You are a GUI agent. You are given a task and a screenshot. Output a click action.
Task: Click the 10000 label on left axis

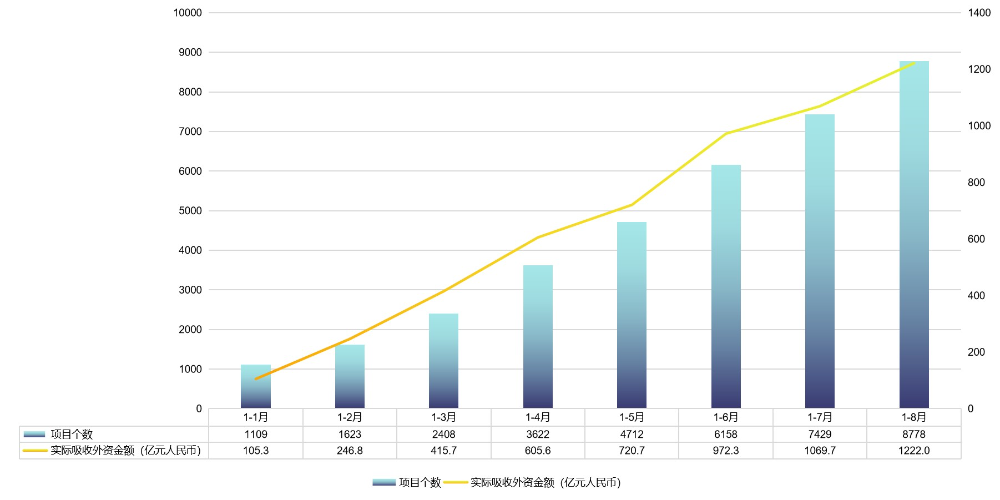coord(188,13)
